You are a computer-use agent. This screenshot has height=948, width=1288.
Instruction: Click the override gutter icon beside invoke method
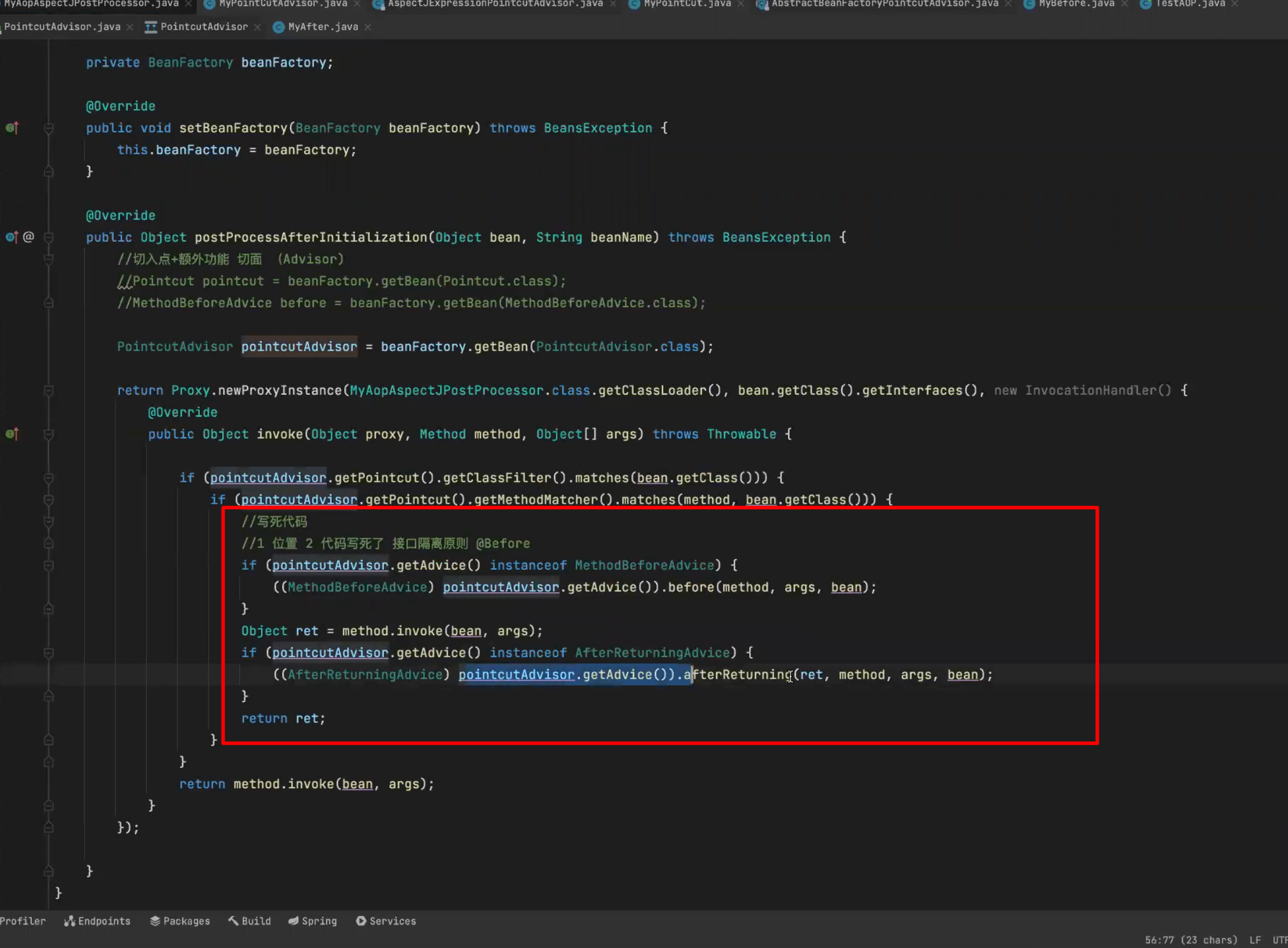pos(12,434)
